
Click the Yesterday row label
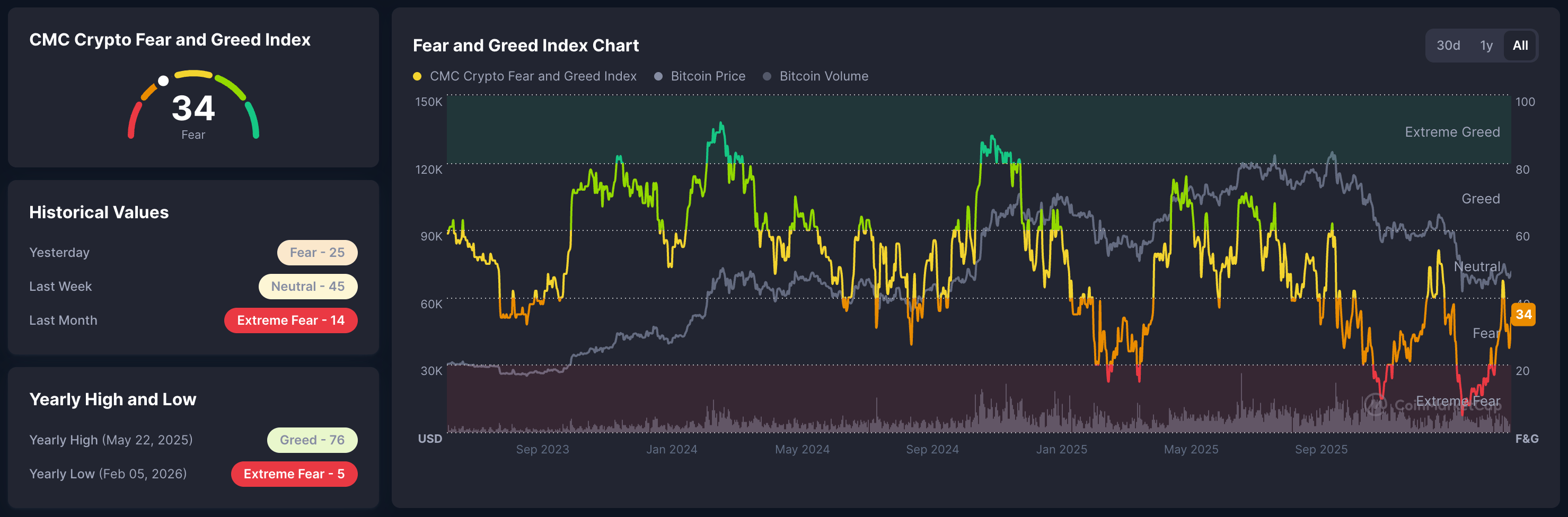(60, 253)
